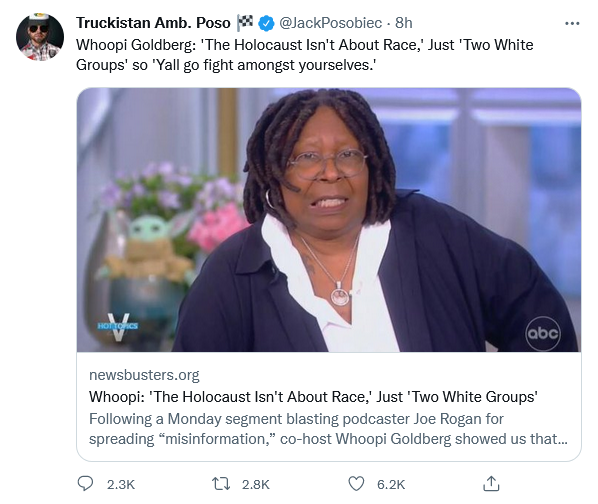Screen dimensions: 598x504
Task: Open Truckistan Amb. Poso display name
Action: pyautogui.click(x=153, y=23)
